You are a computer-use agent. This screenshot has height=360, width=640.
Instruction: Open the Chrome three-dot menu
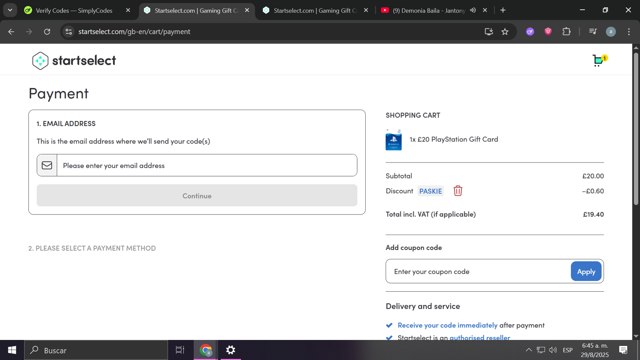629,31
